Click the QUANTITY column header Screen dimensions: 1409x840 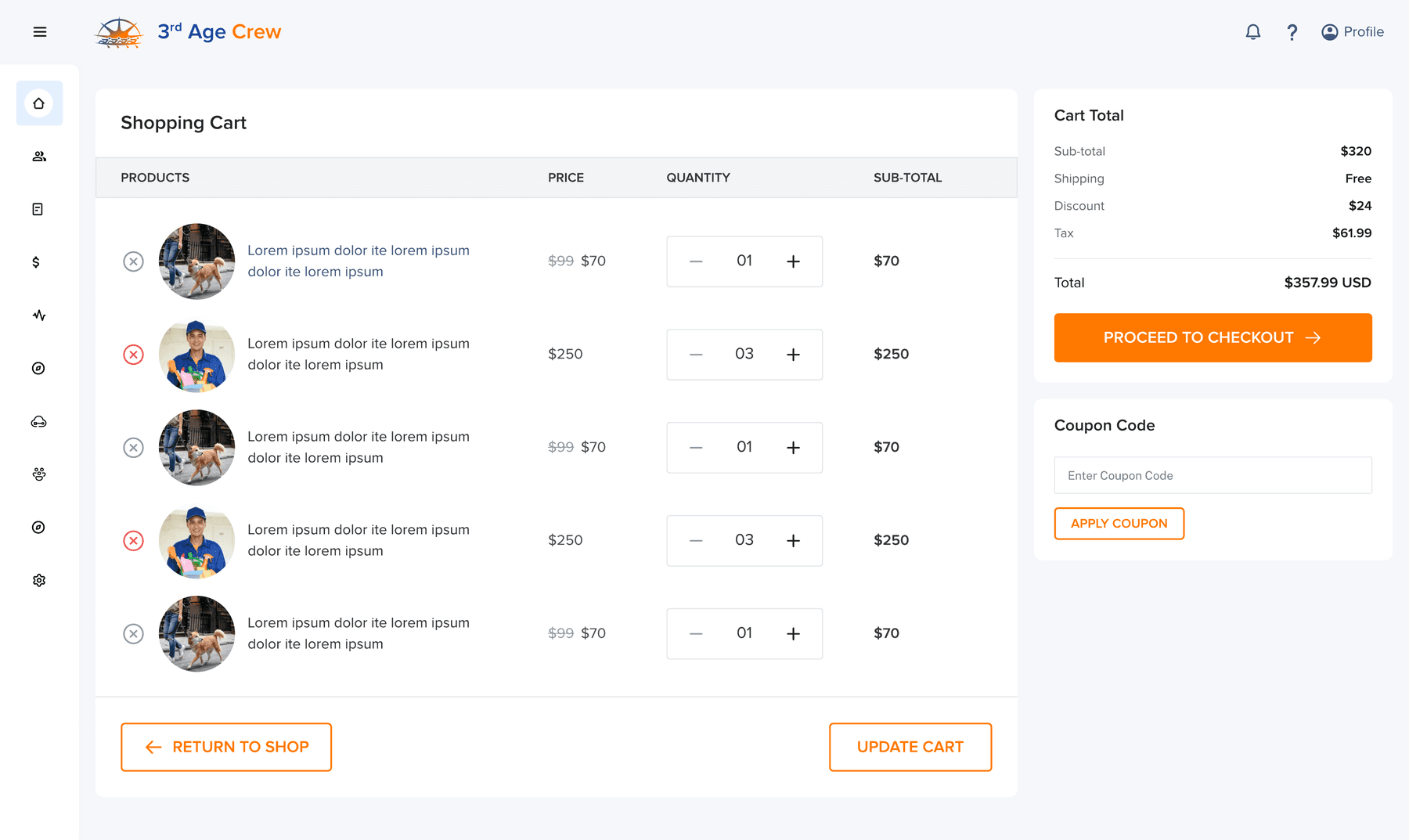tap(698, 178)
